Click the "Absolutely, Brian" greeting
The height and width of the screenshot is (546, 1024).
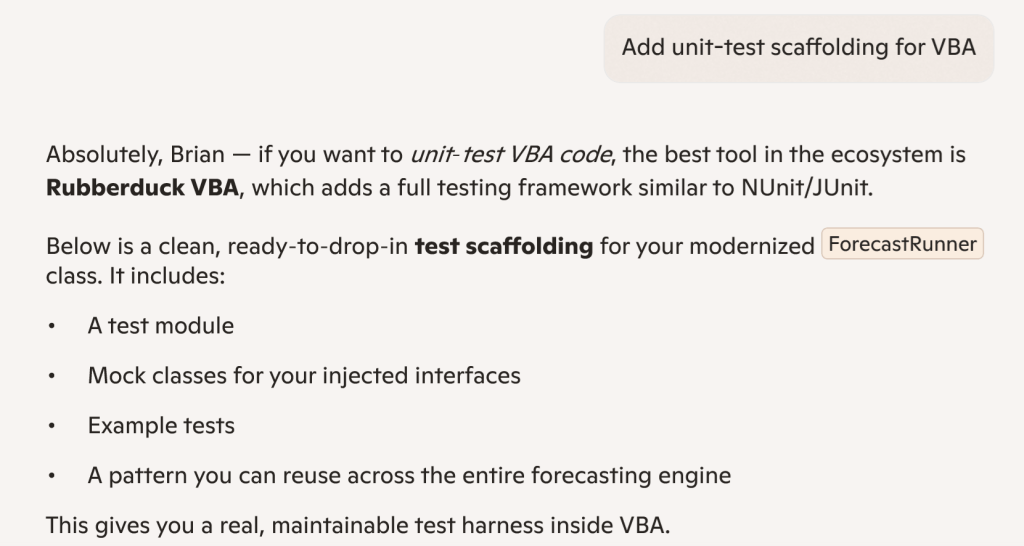(x=121, y=155)
